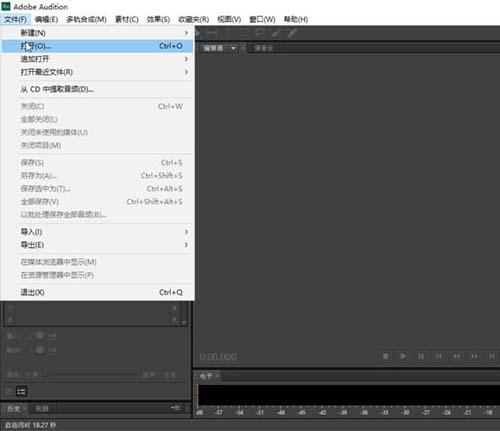Viewport: 500px width, 431px height.
Task: Select the paintbrush selection tool
Action: [x=276, y=33]
